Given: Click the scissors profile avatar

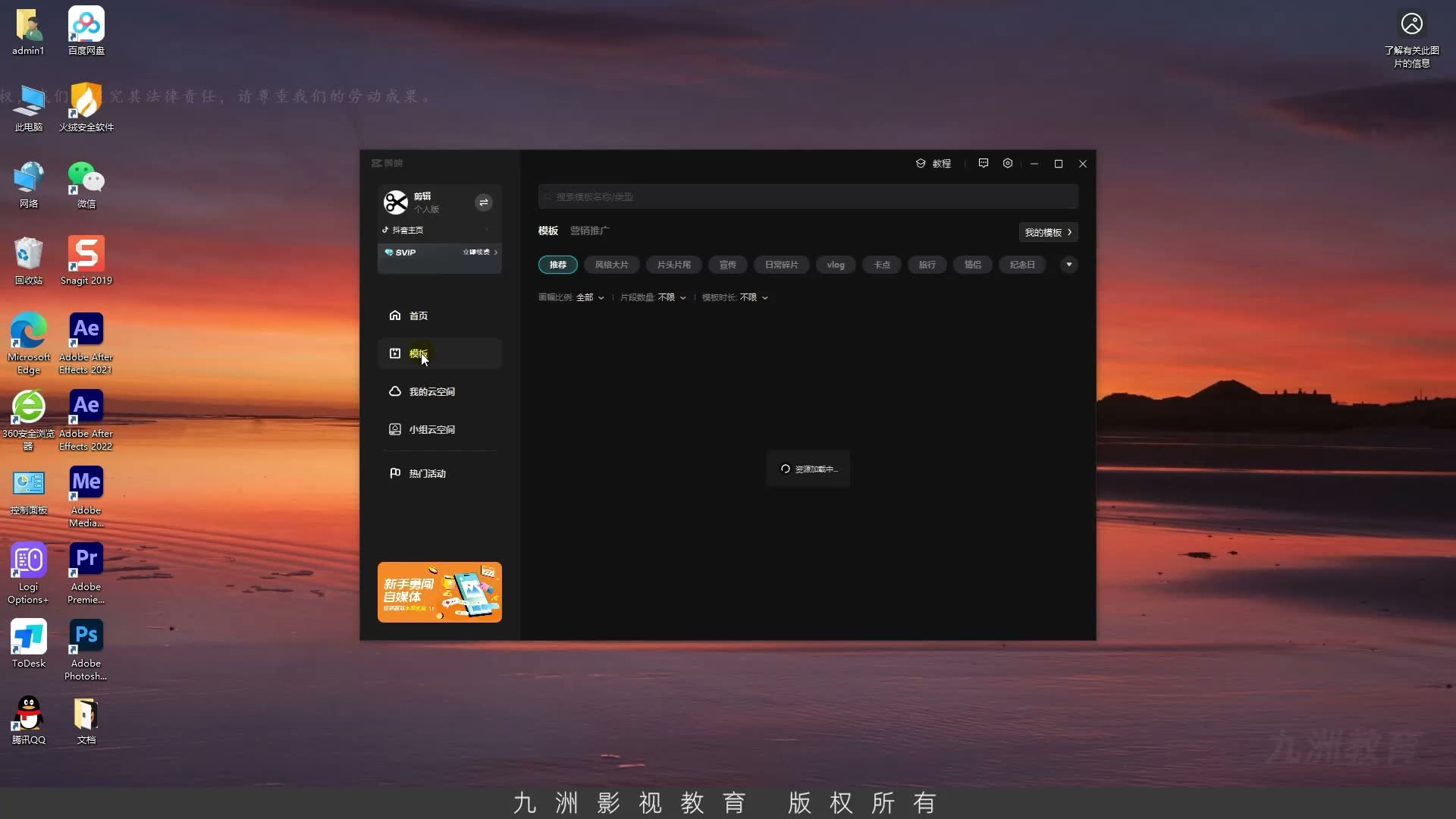Looking at the screenshot, I should [396, 202].
